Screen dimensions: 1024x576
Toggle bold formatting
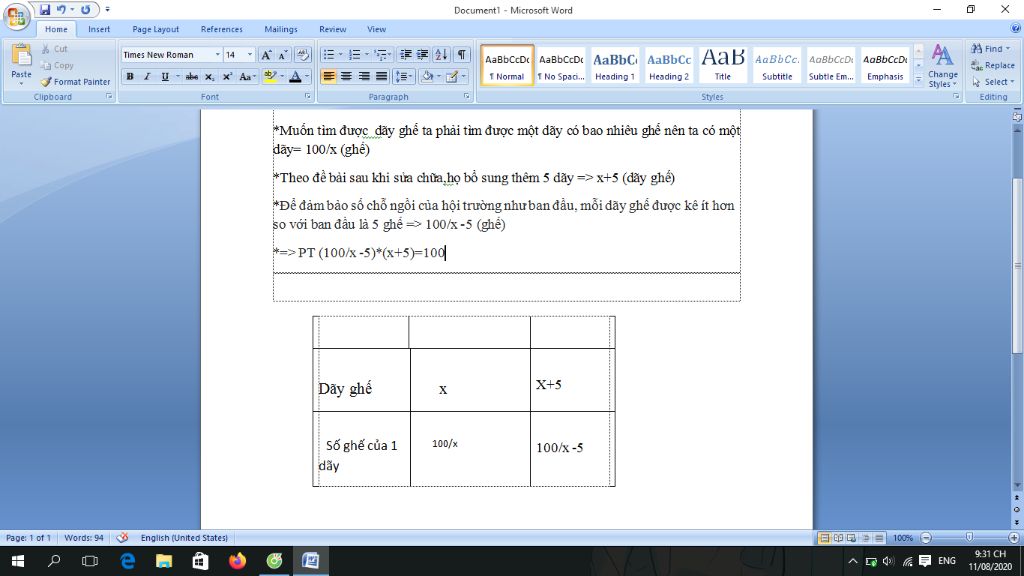pos(130,76)
